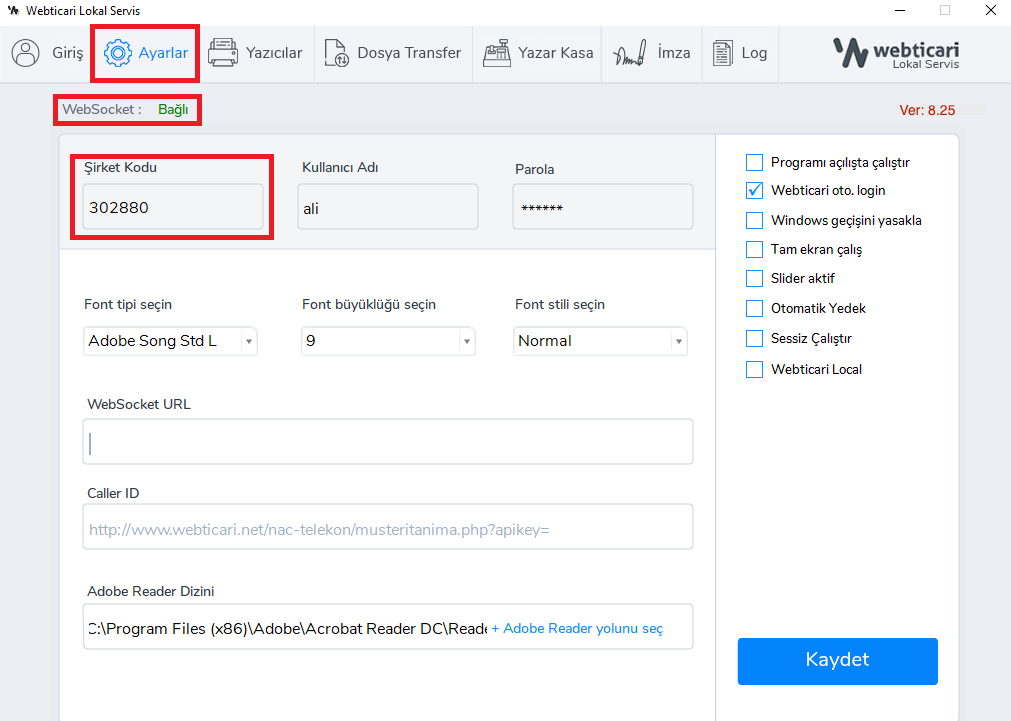Toggle the Sessiz Çalıştır checkbox
Screen dimensions: 1011x721
754,339
